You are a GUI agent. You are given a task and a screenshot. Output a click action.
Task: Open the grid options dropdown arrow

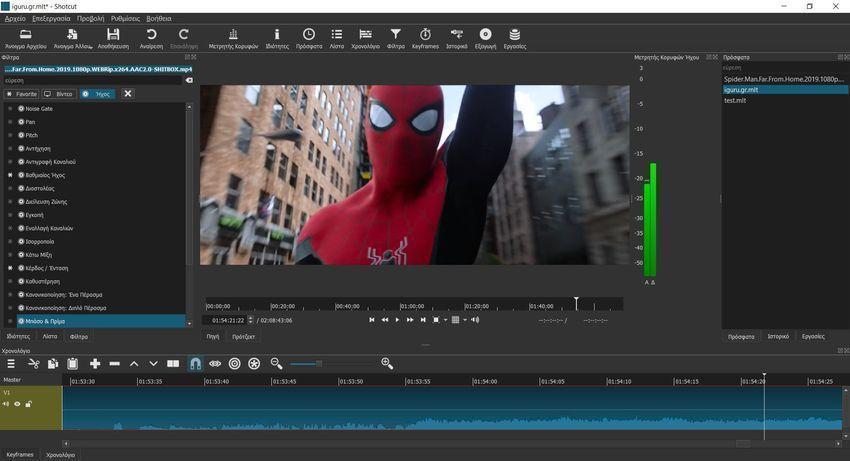coord(465,320)
